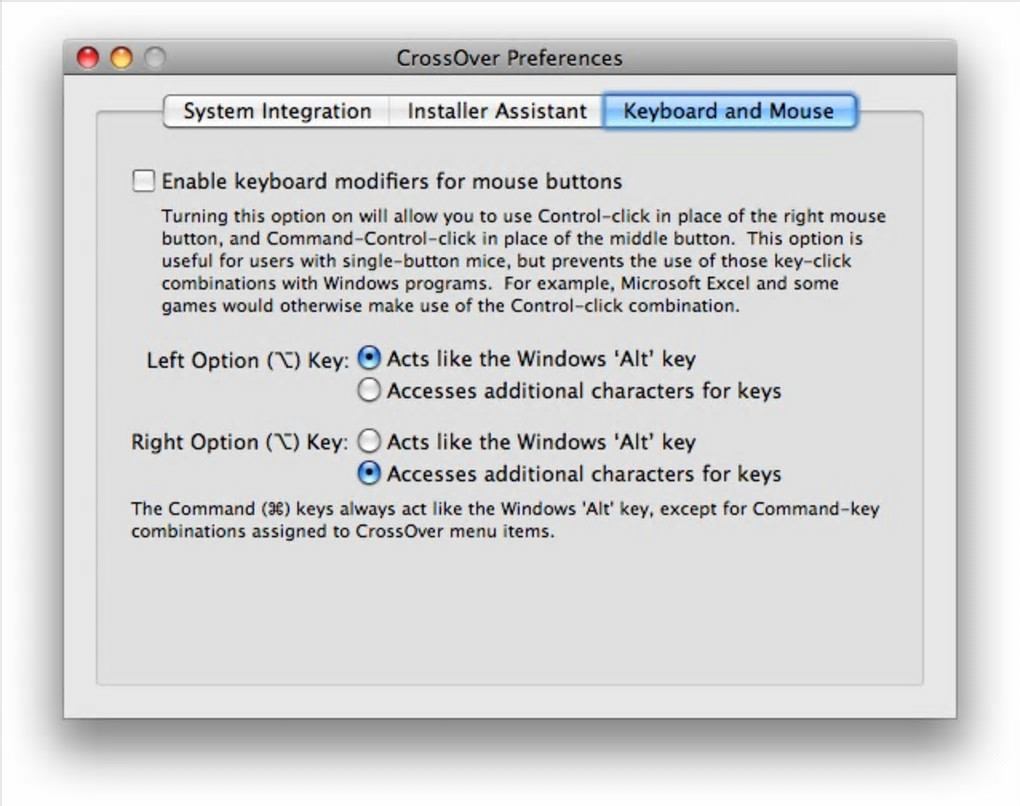
Task: Click the CrossOver Preferences window title
Action: pyautogui.click(x=509, y=58)
